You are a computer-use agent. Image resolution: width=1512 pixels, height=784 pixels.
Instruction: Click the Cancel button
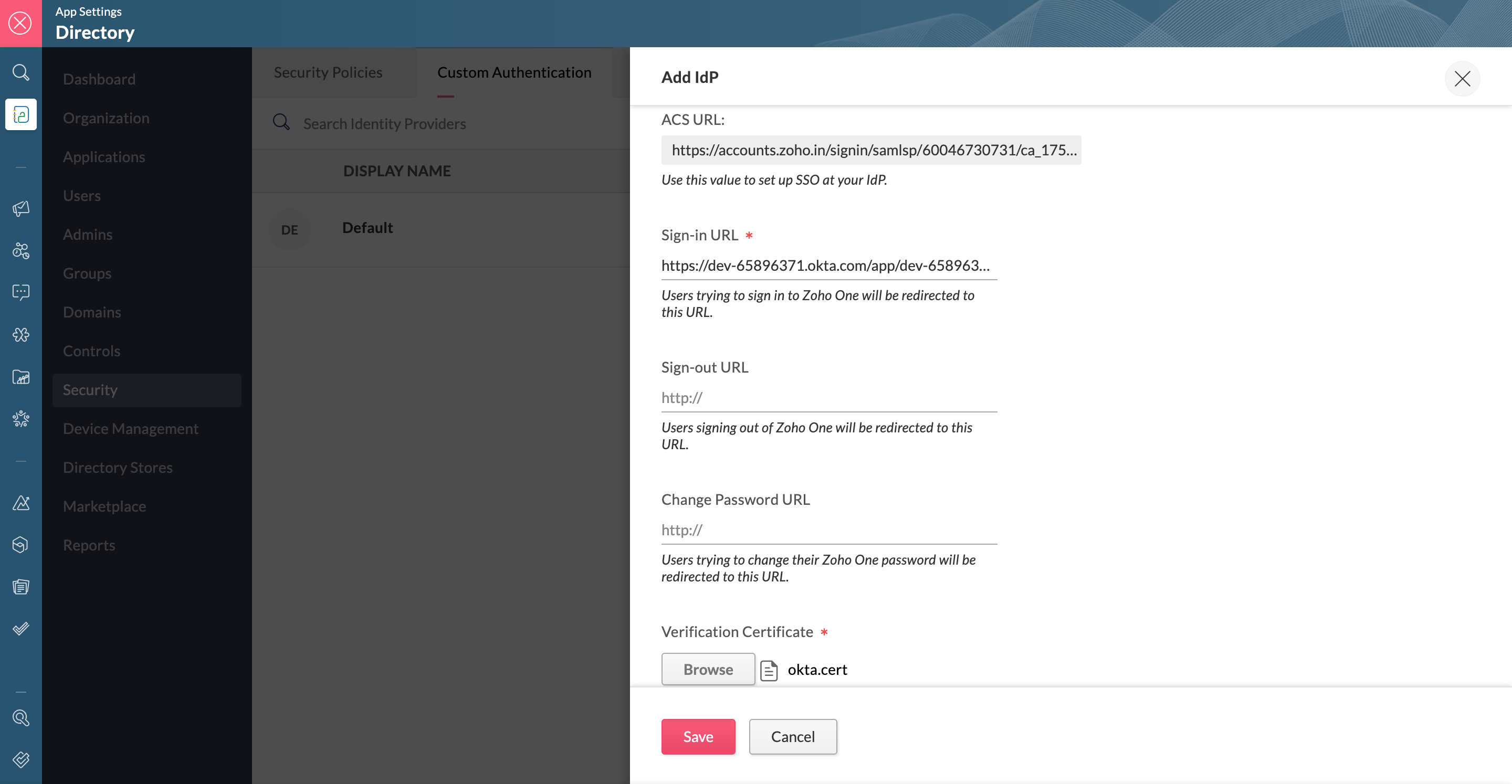point(792,736)
